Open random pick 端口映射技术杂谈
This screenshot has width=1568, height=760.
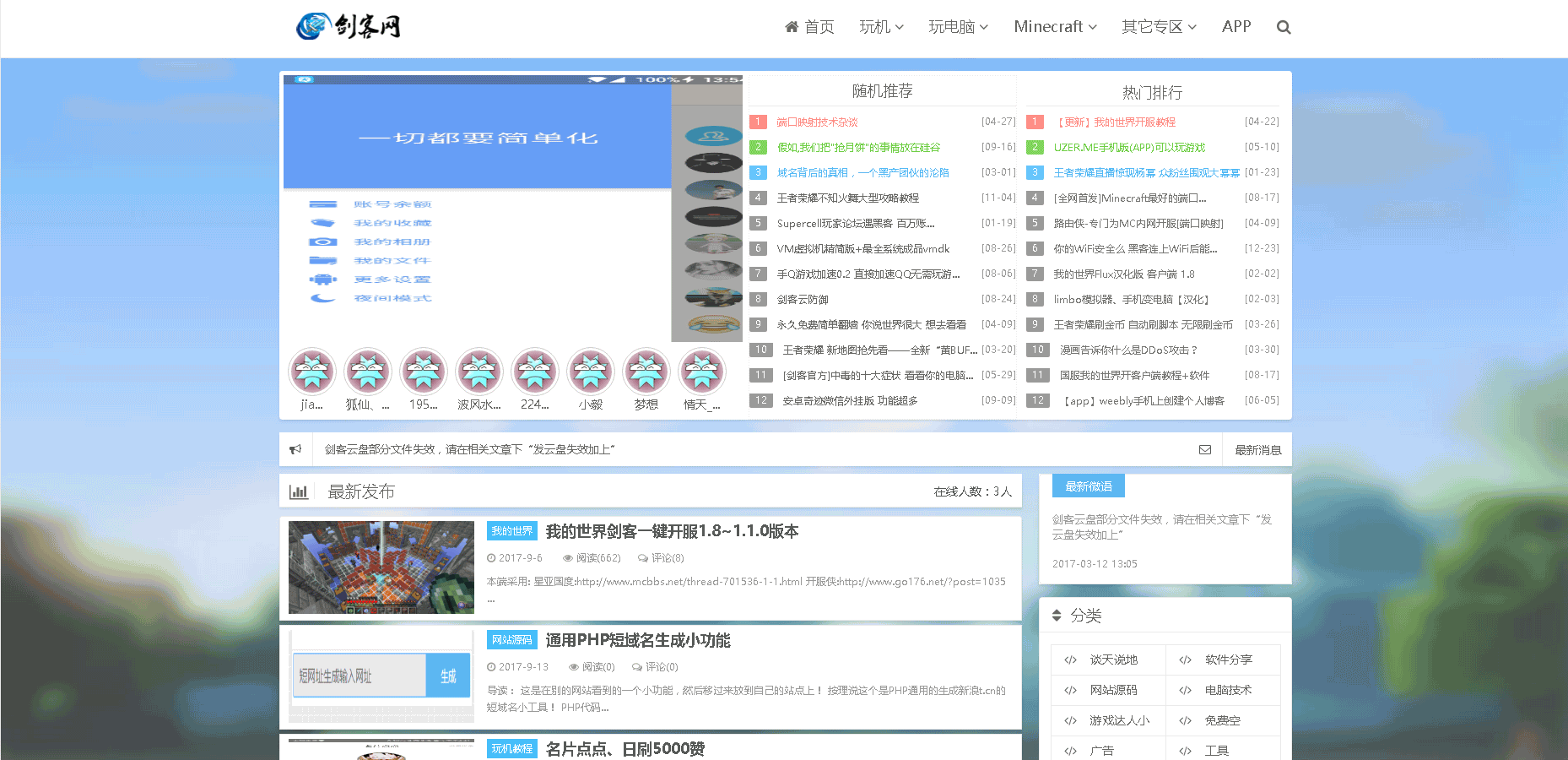817,122
